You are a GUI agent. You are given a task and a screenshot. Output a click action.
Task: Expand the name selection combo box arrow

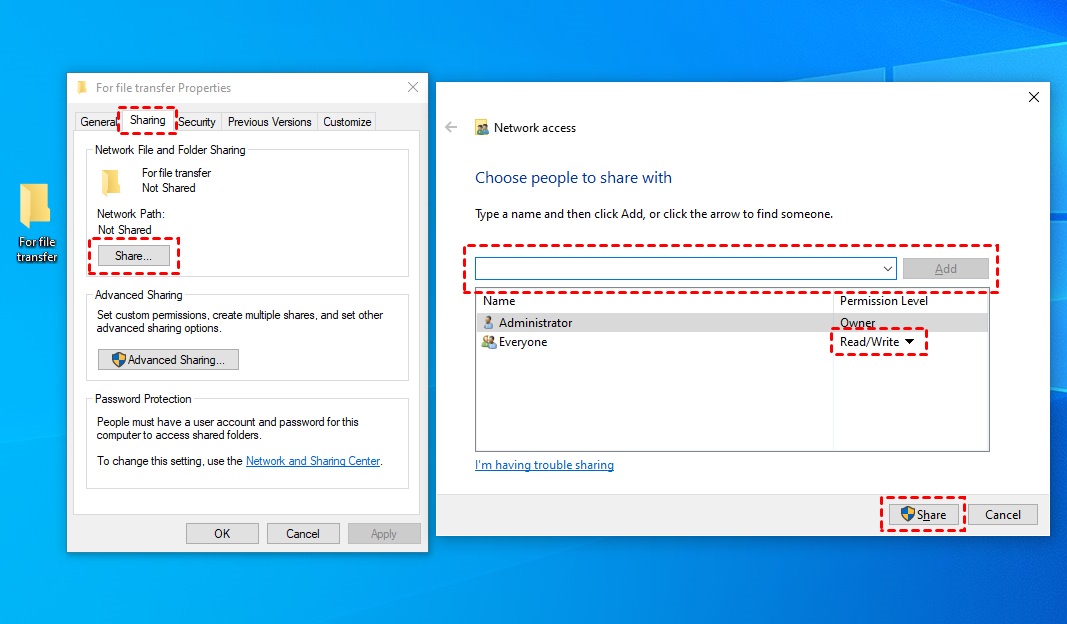pyautogui.click(x=887, y=268)
